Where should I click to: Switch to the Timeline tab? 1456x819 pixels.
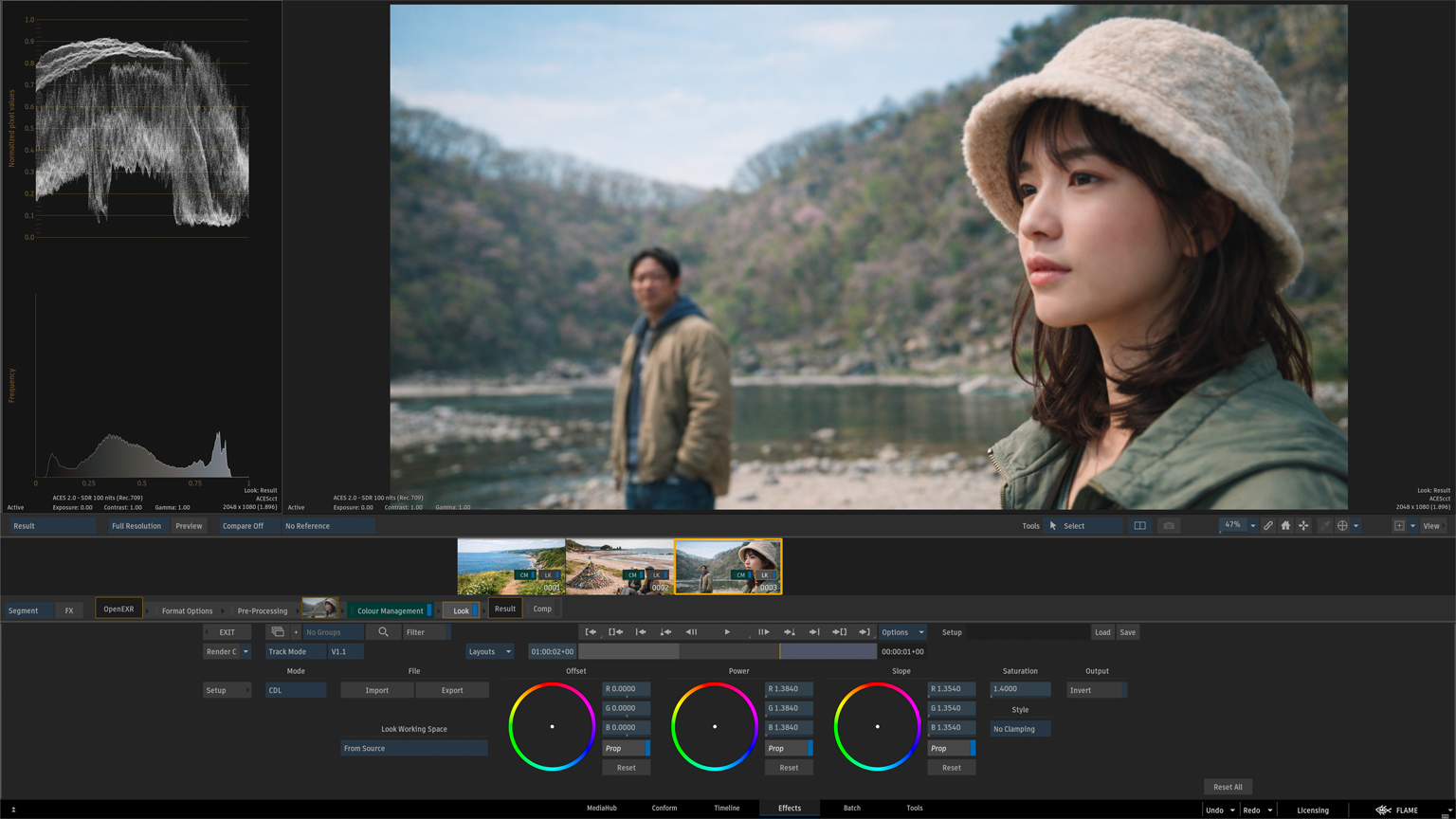click(726, 809)
